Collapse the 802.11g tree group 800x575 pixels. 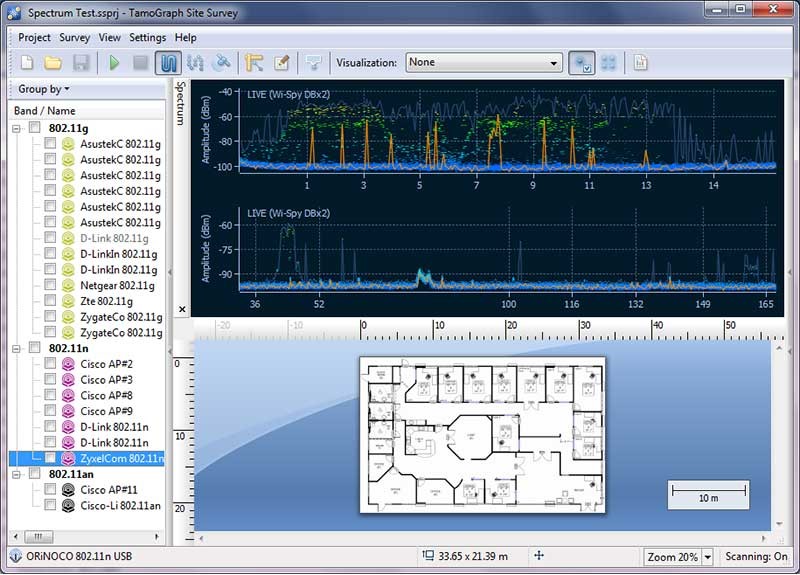coord(18,128)
